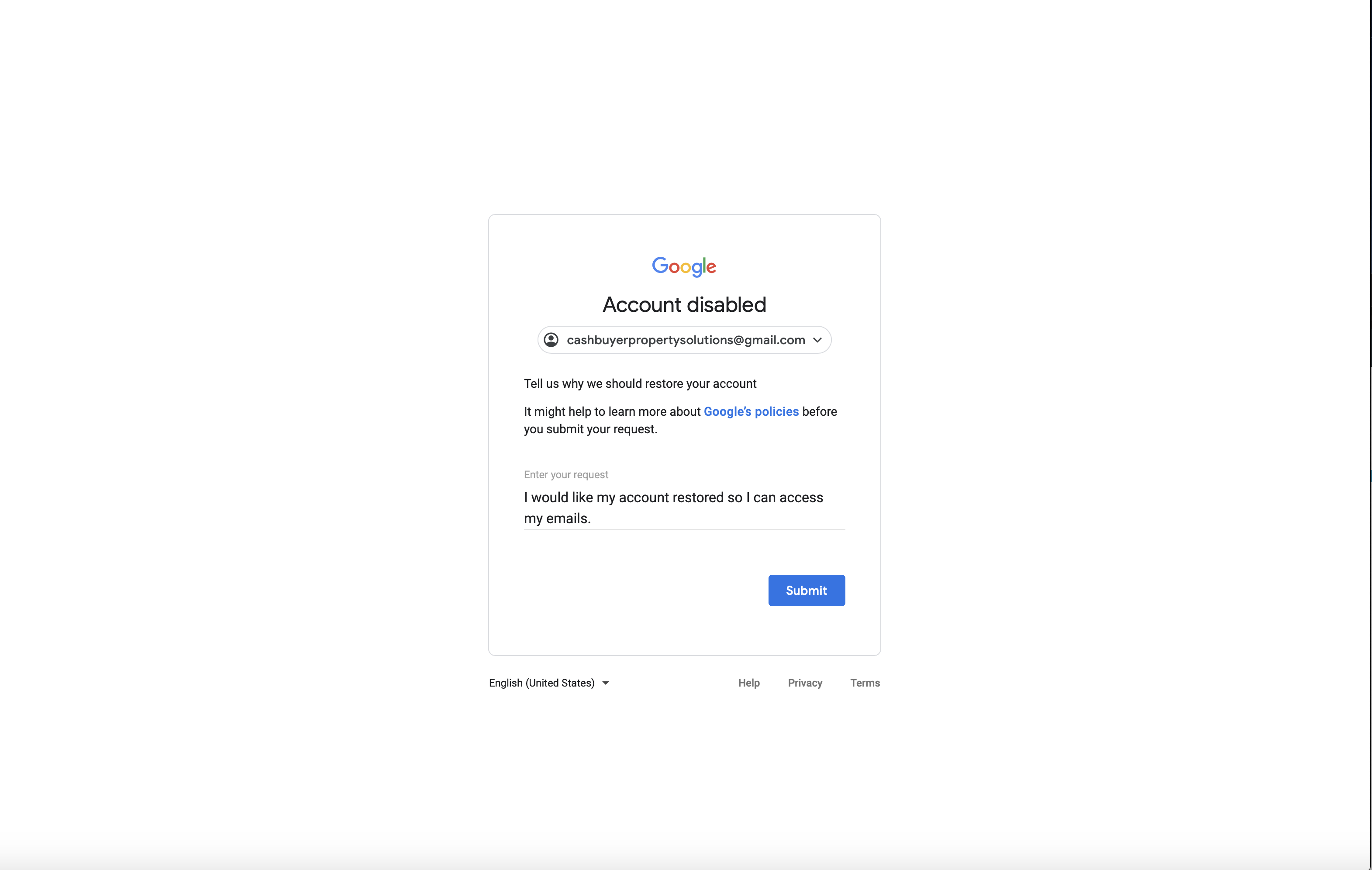The width and height of the screenshot is (1372, 870).
Task: Open the Terms link in footer
Action: coord(864,683)
